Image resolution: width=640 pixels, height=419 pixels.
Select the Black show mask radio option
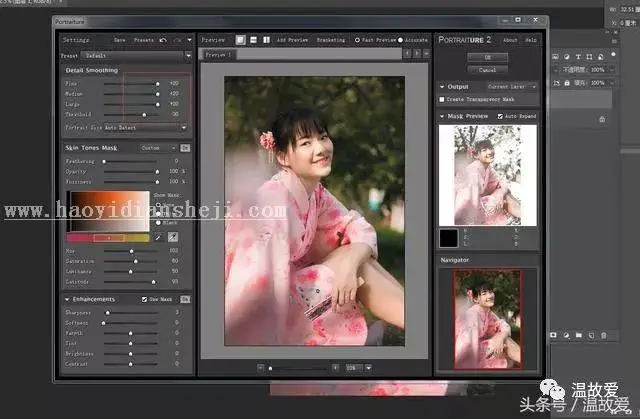point(158,223)
